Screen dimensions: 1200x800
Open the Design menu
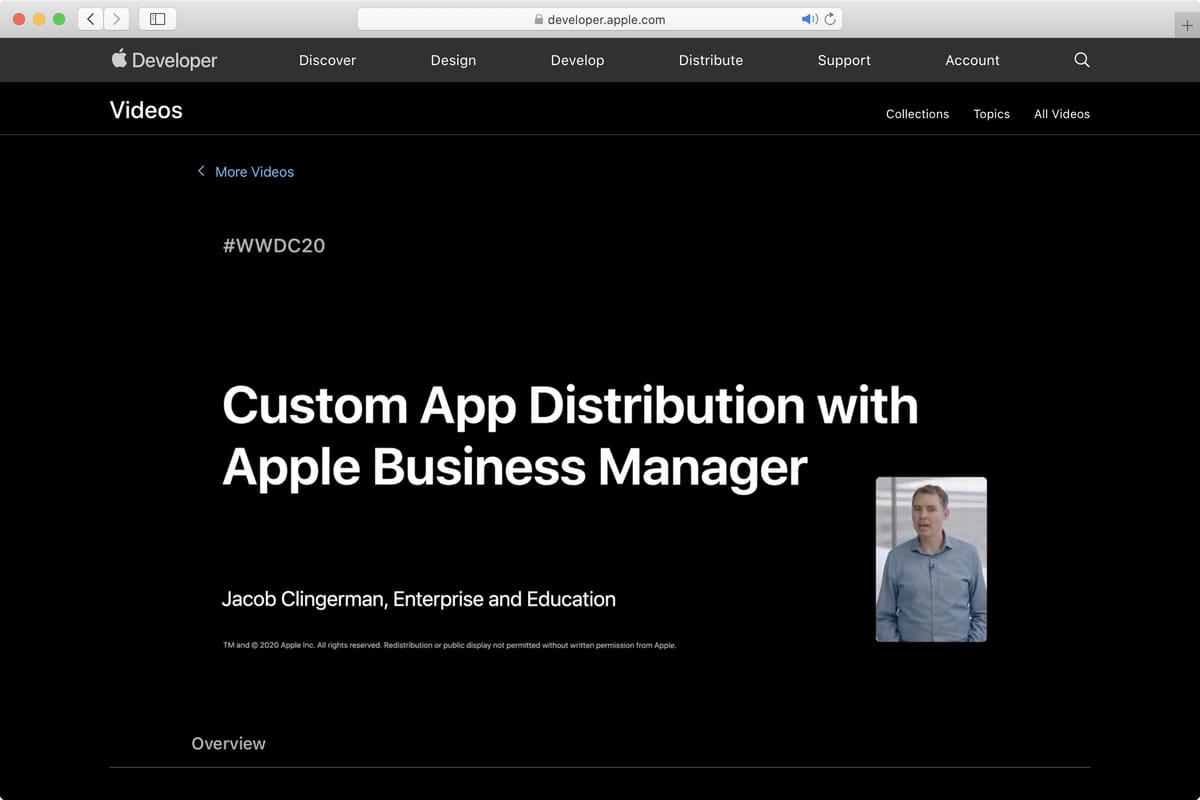(x=453, y=60)
